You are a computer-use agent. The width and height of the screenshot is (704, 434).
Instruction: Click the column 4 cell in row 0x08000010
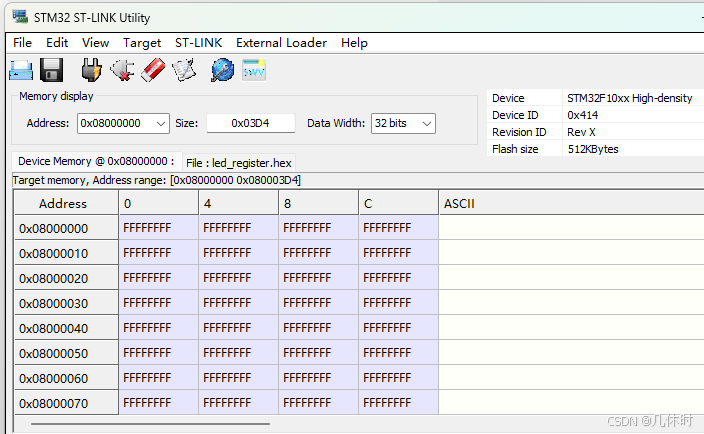(x=238, y=253)
